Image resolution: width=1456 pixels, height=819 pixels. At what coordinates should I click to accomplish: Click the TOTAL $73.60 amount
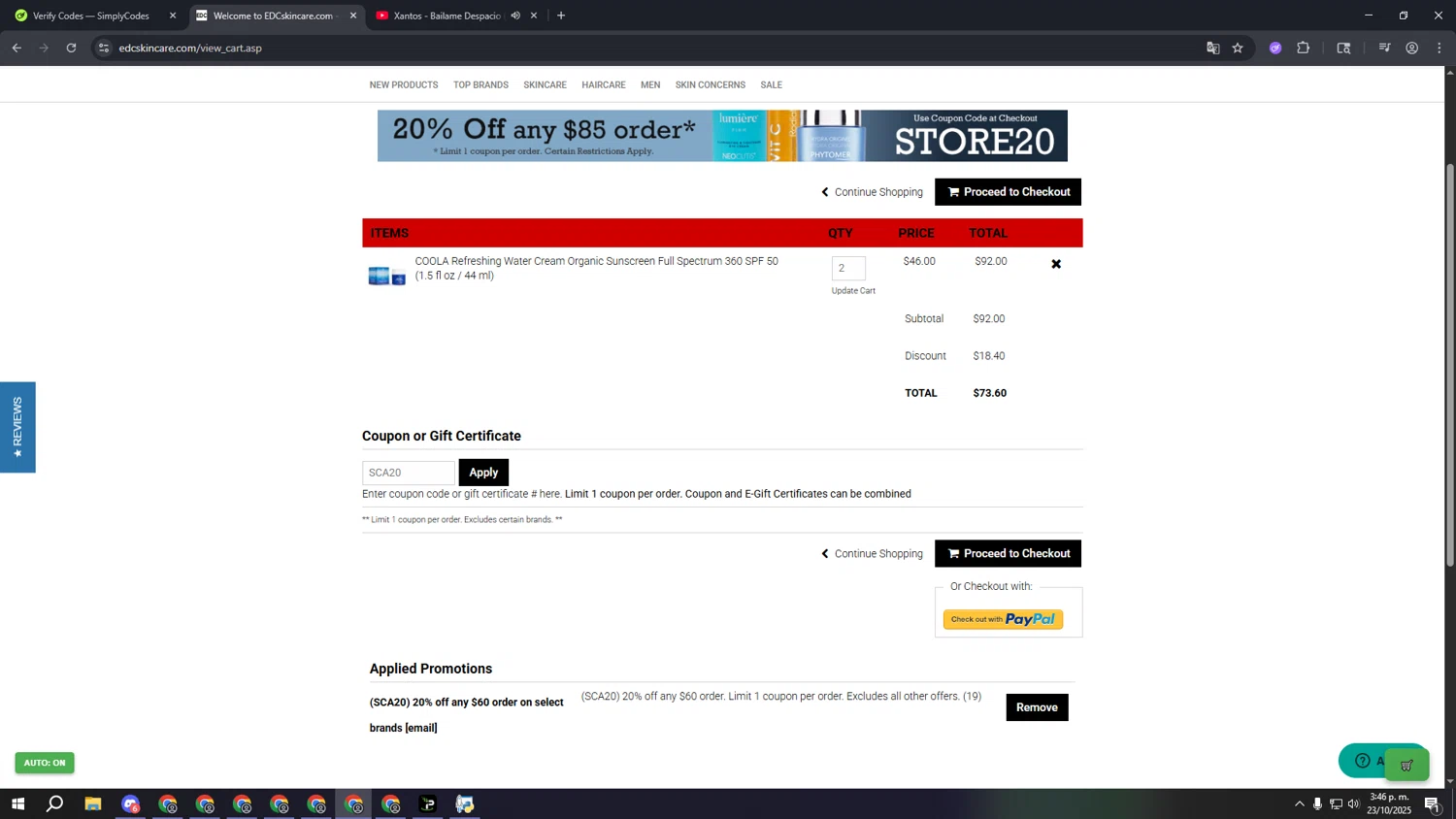tap(989, 393)
